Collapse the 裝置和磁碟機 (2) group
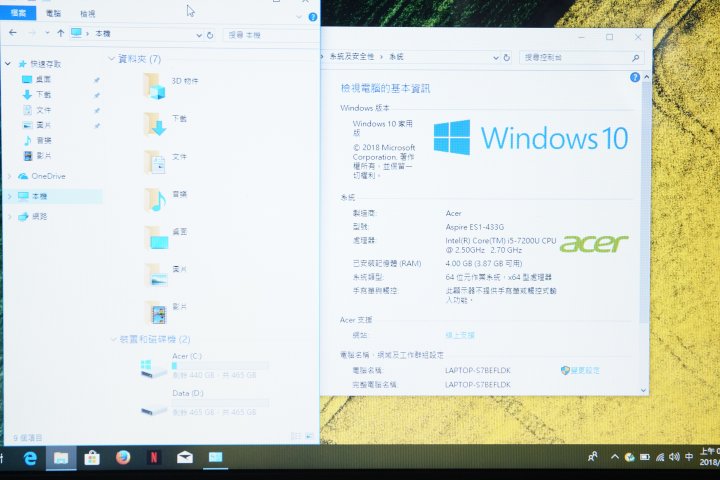Image resolution: width=720 pixels, height=480 pixels. tap(113, 339)
